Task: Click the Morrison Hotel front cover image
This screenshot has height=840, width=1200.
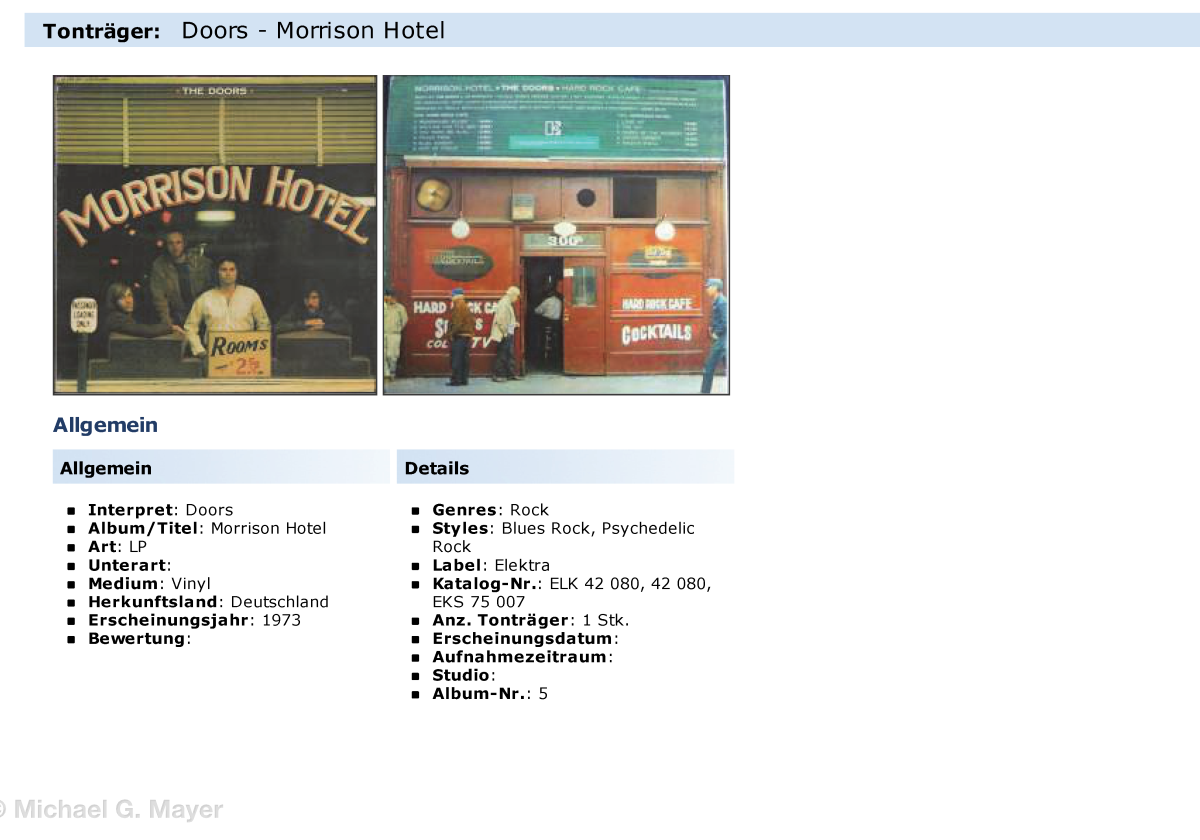Action: 215,235
